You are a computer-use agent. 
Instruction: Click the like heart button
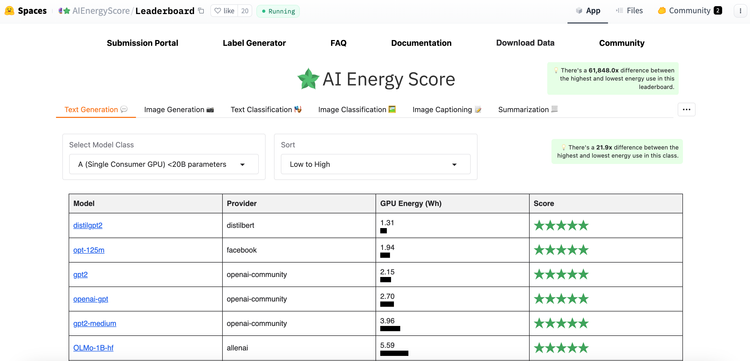(224, 11)
